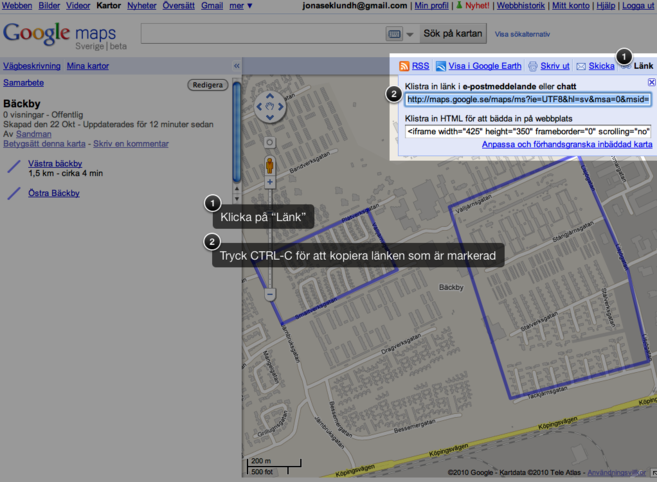The width and height of the screenshot is (657, 482).
Task: Click the RSS feed icon
Action: coord(406,66)
